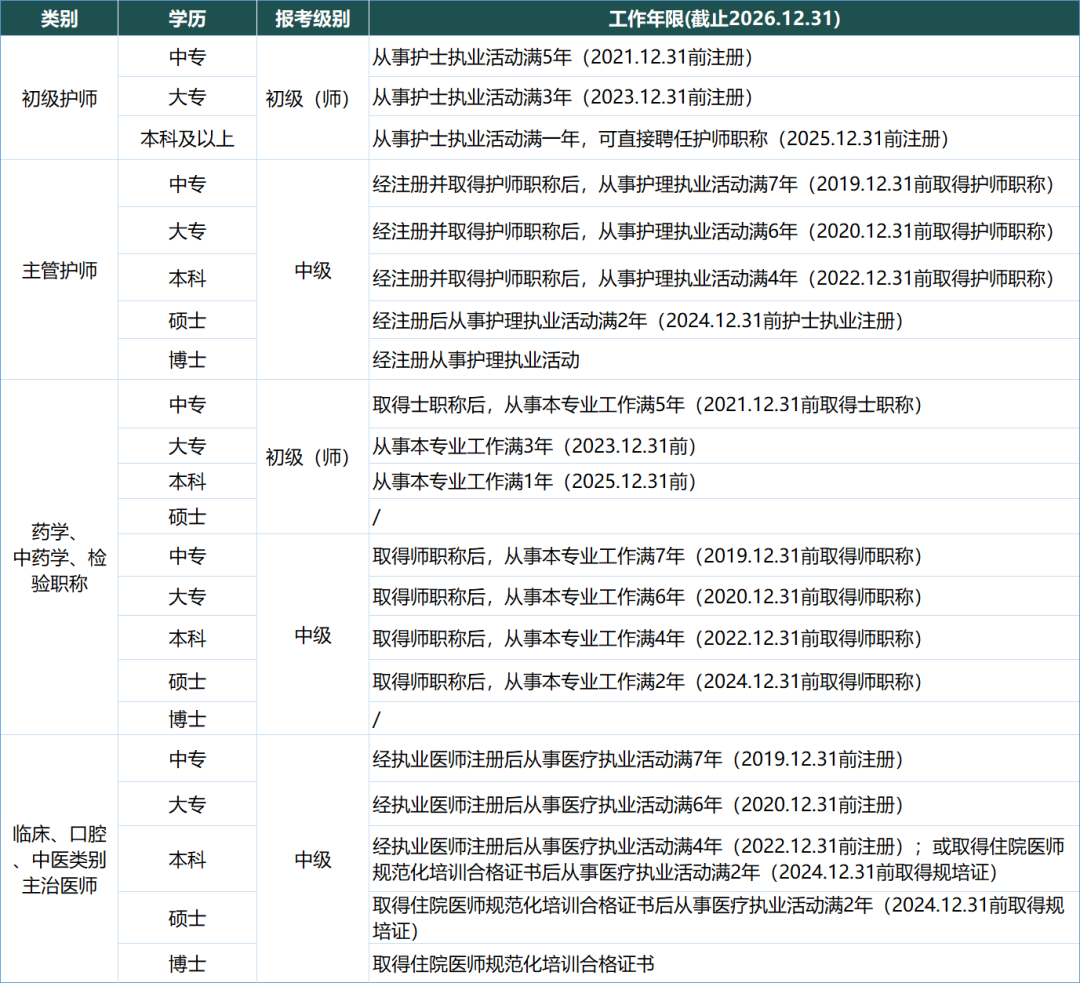Click 从事医疗执业活动满4年 (2022.12.31前注册) cell

724,859
